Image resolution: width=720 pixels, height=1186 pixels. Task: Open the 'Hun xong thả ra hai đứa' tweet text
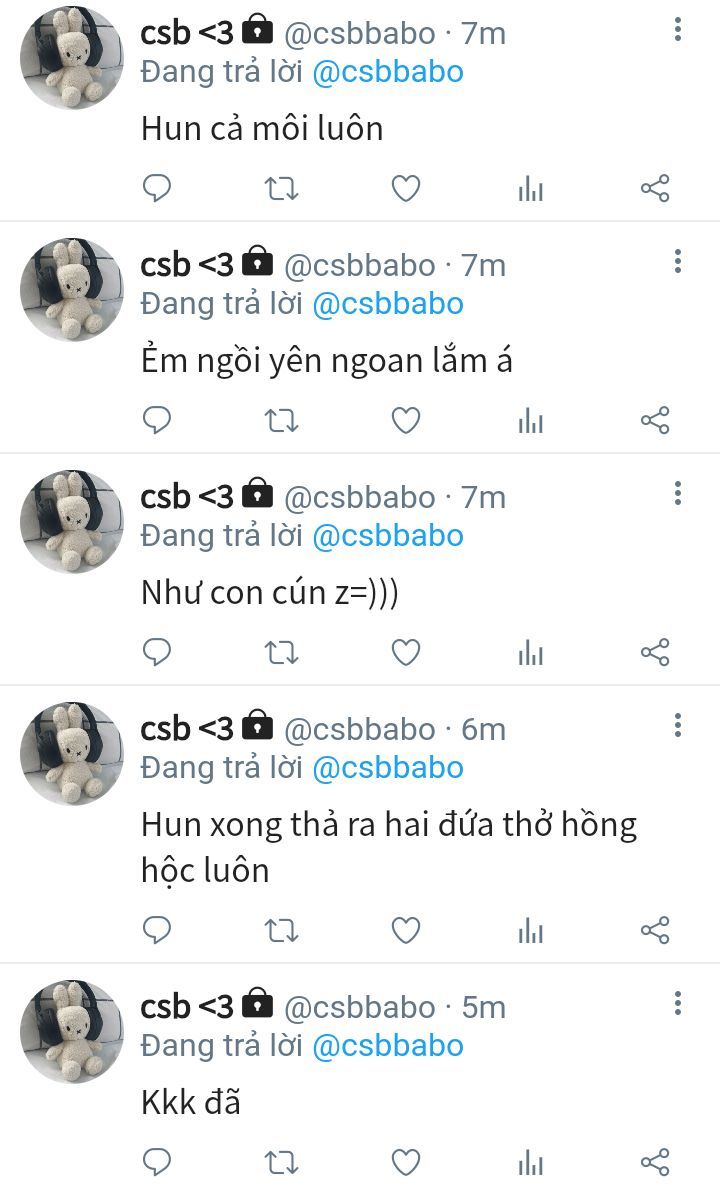389,847
